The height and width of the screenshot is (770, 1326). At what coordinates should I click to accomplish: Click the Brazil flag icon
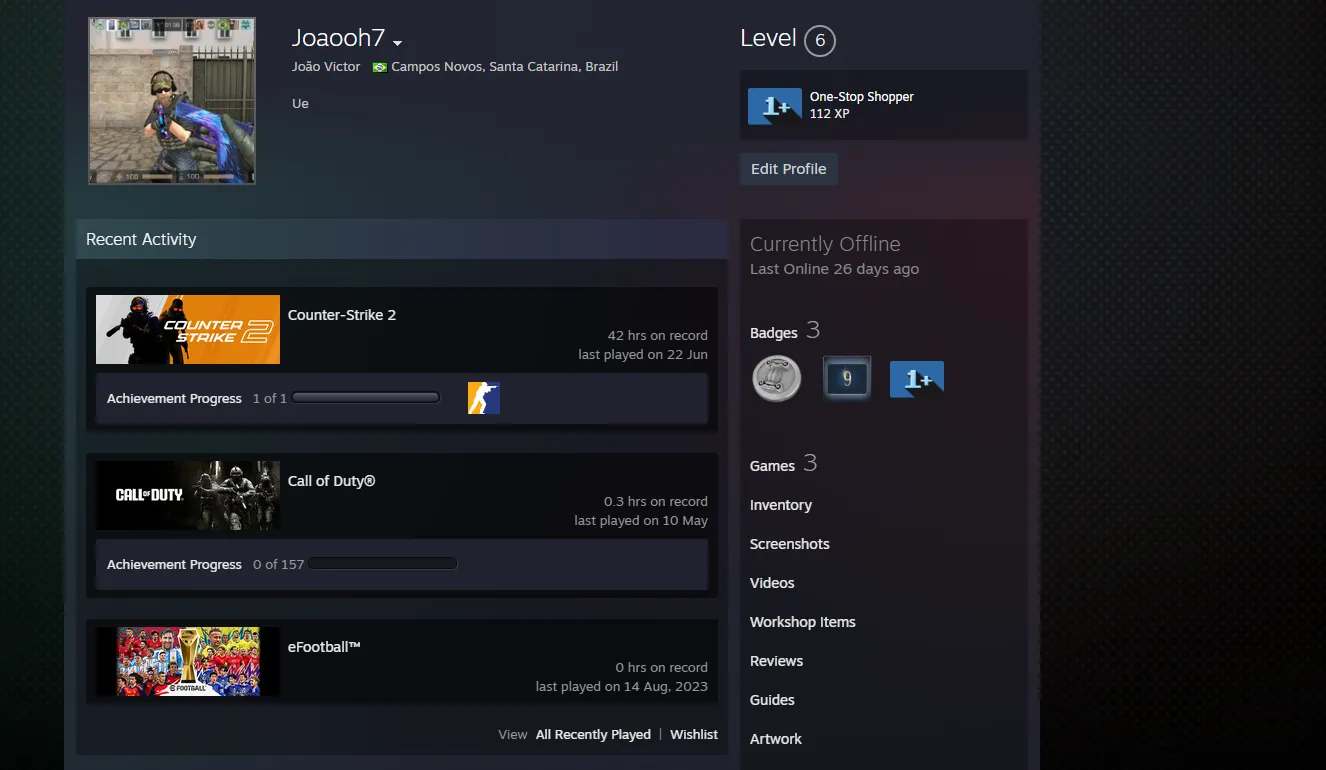pos(380,67)
